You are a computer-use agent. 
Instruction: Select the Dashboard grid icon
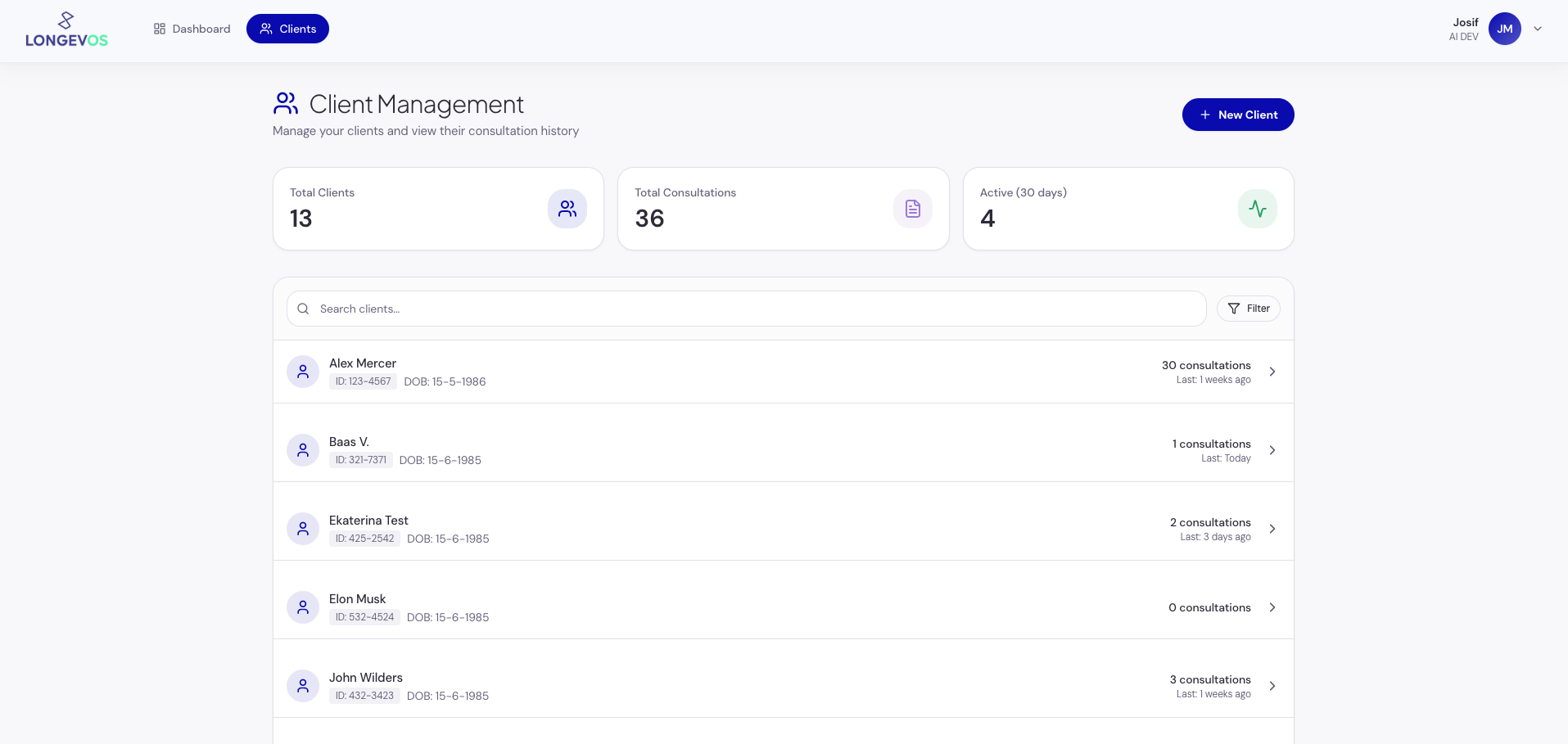(160, 29)
